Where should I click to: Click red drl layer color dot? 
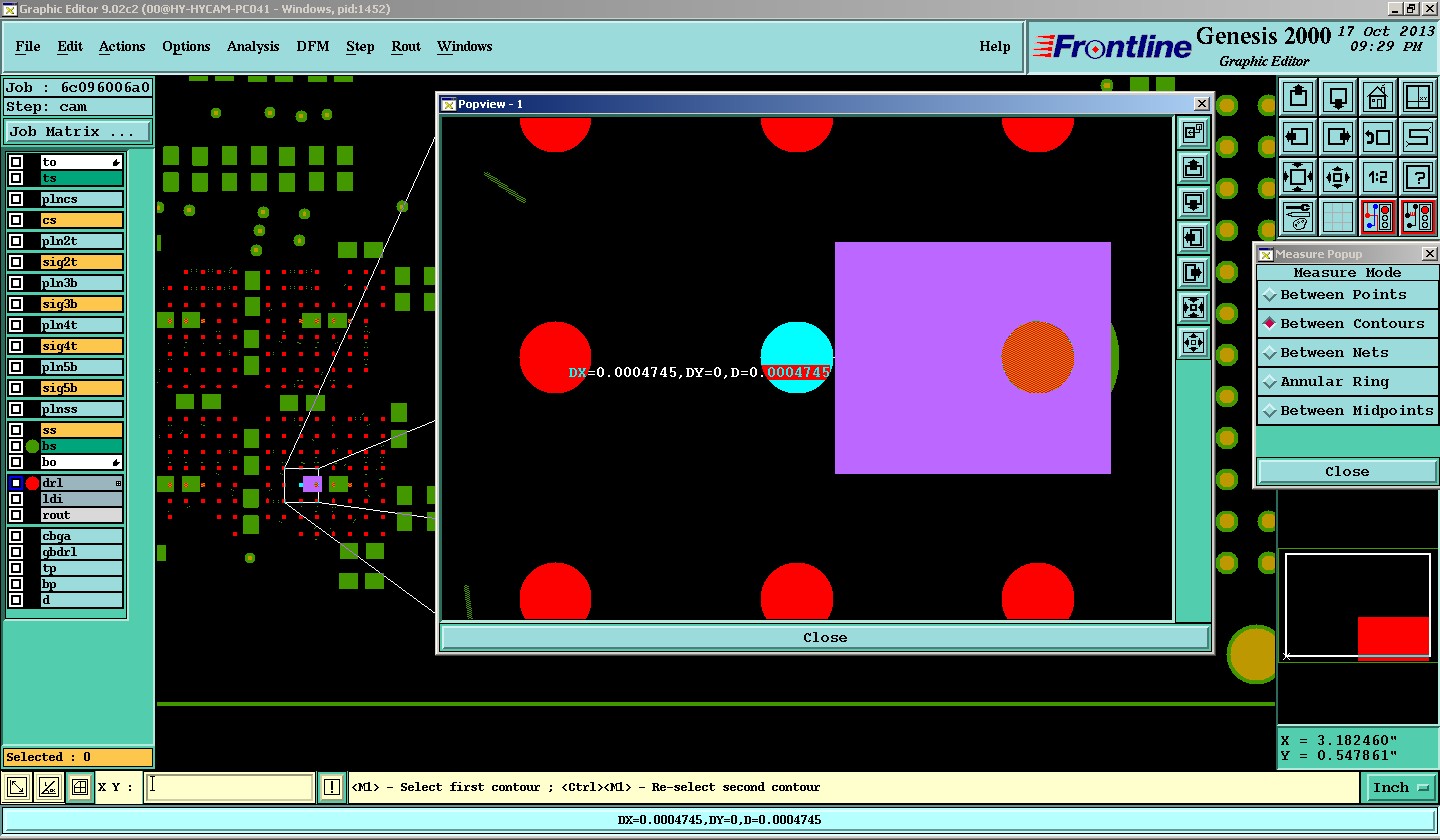point(32,483)
